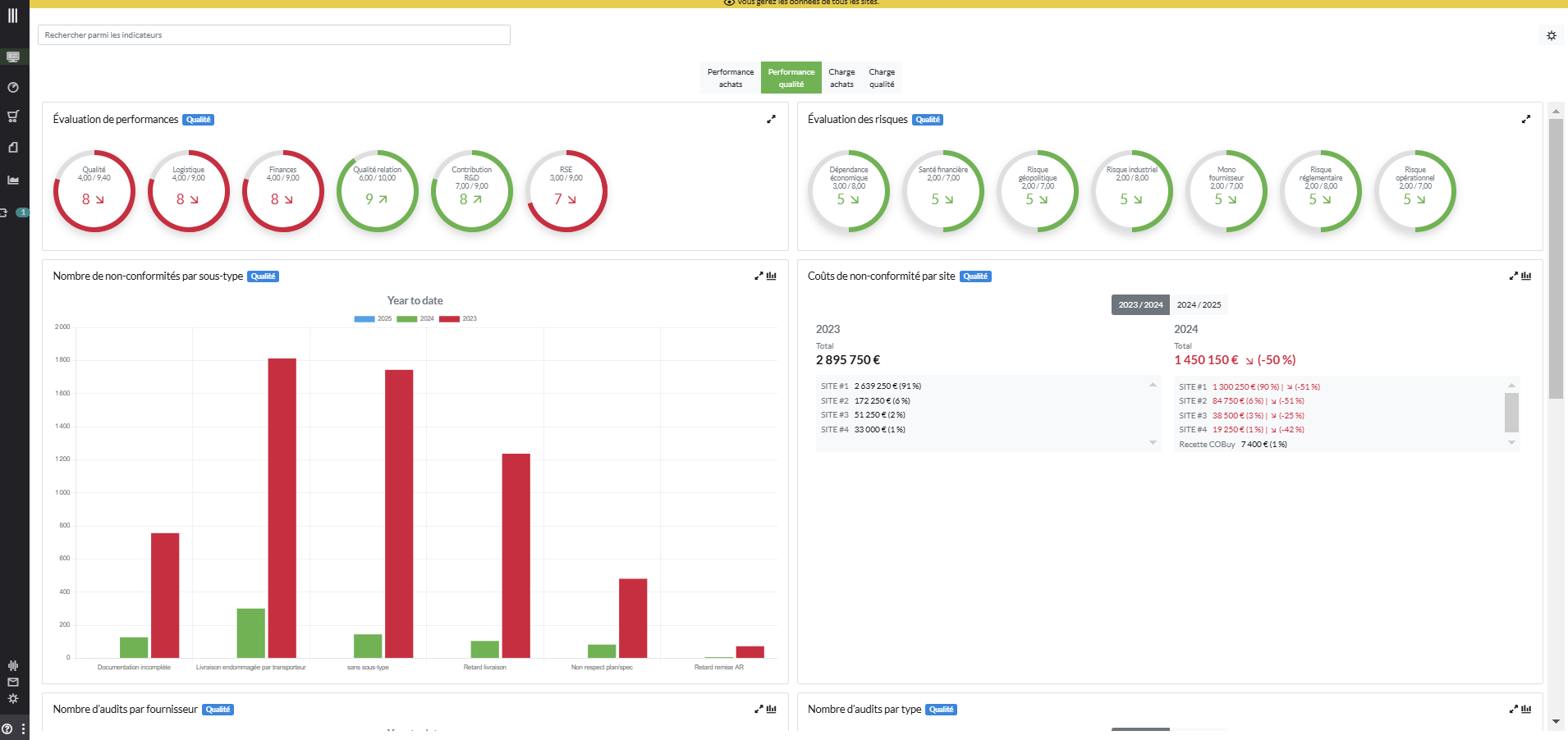Click Qualité tag beside Nombre d'audits par type
1568x740 pixels.
point(941,710)
